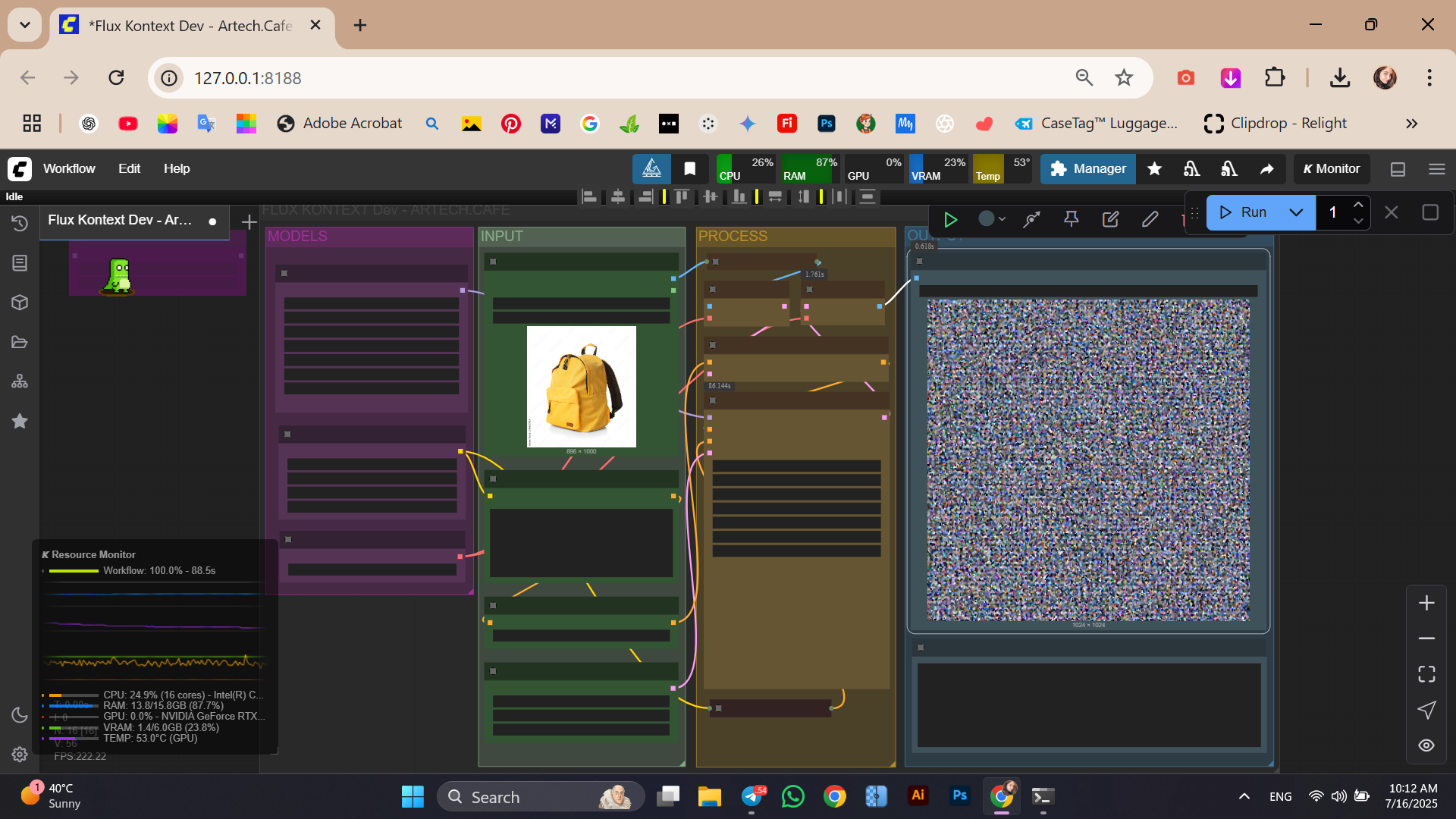
Task: Open the node color circle dropdown
Action: pos(991,219)
